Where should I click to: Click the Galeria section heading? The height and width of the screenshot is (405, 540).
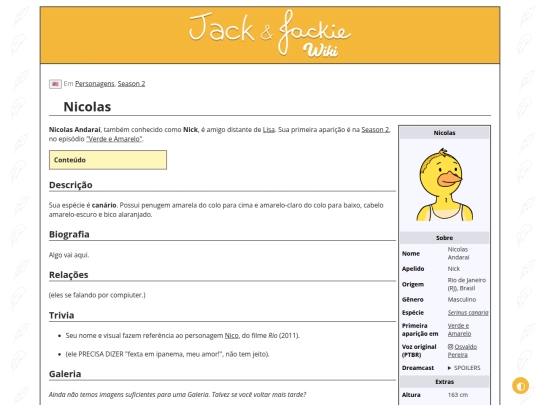(65, 374)
